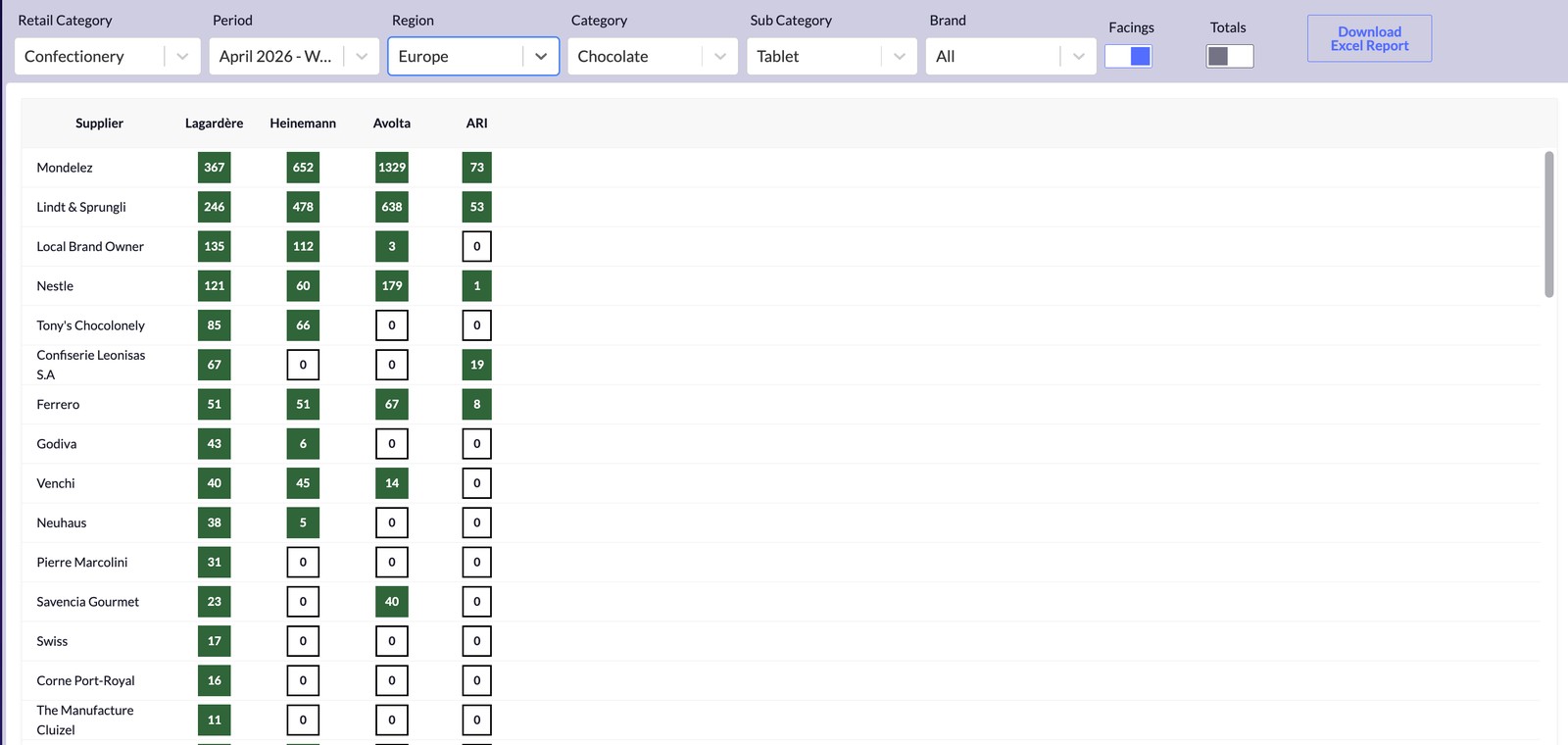Download Excel Report button
The height and width of the screenshot is (745, 1568).
click(1369, 39)
